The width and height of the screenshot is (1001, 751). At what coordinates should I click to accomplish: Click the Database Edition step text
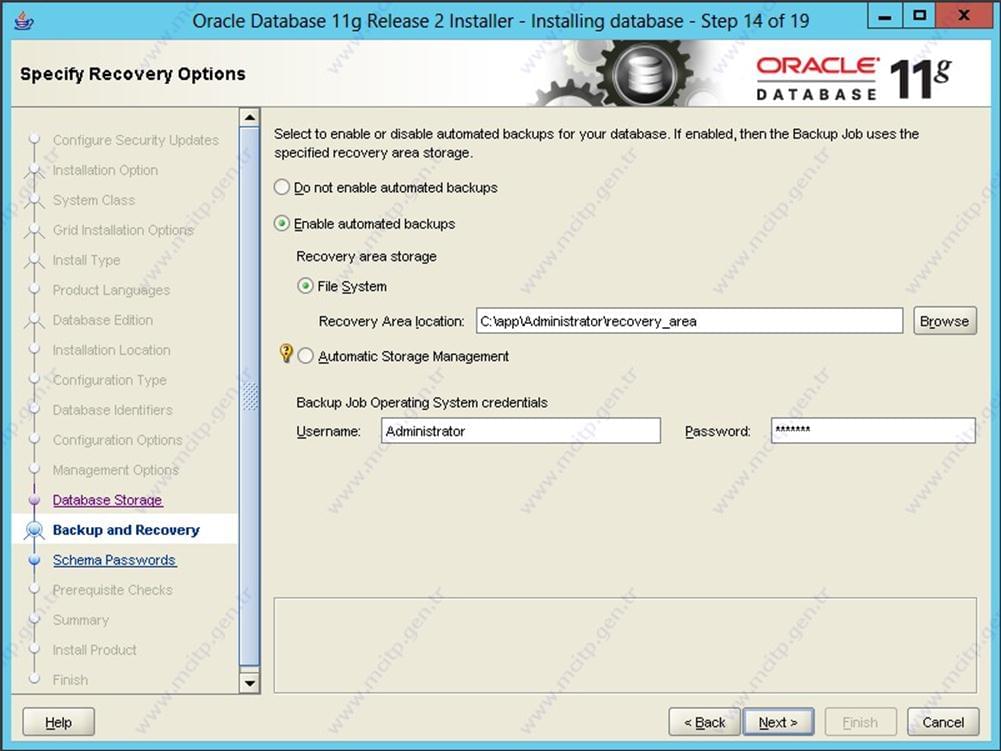(x=102, y=320)
